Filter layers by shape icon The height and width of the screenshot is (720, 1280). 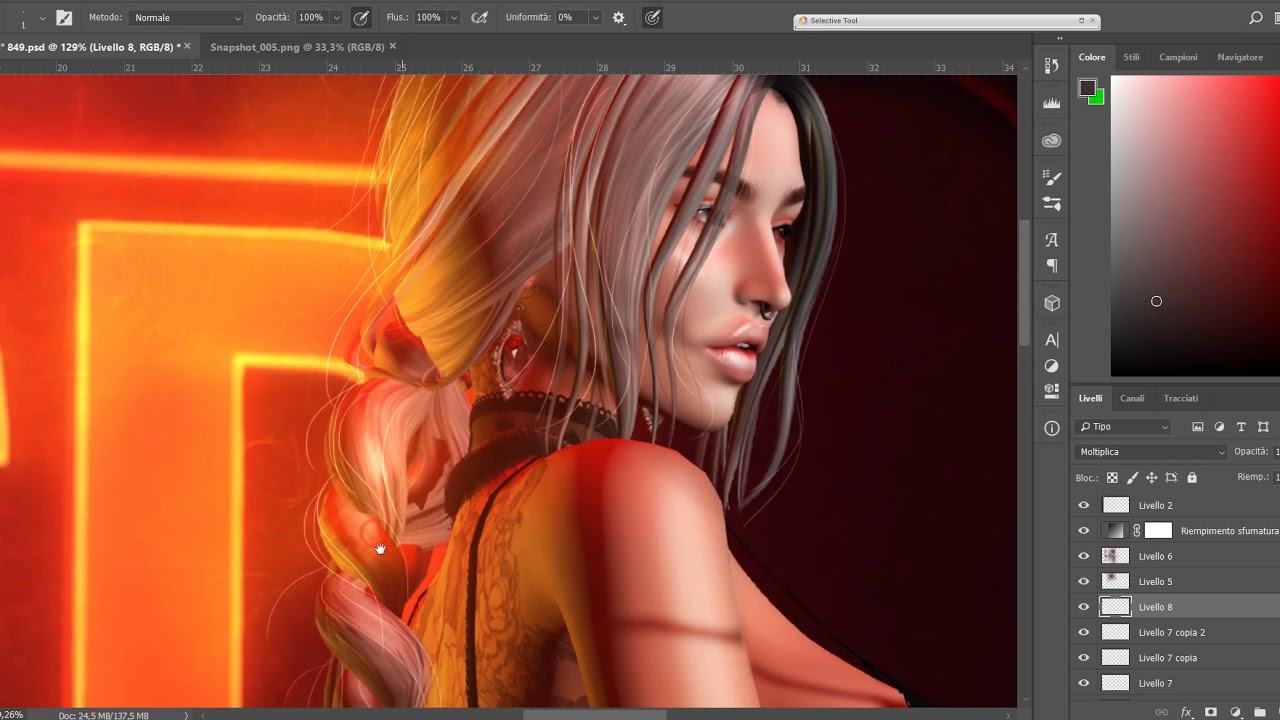[x=1263, y=427]
